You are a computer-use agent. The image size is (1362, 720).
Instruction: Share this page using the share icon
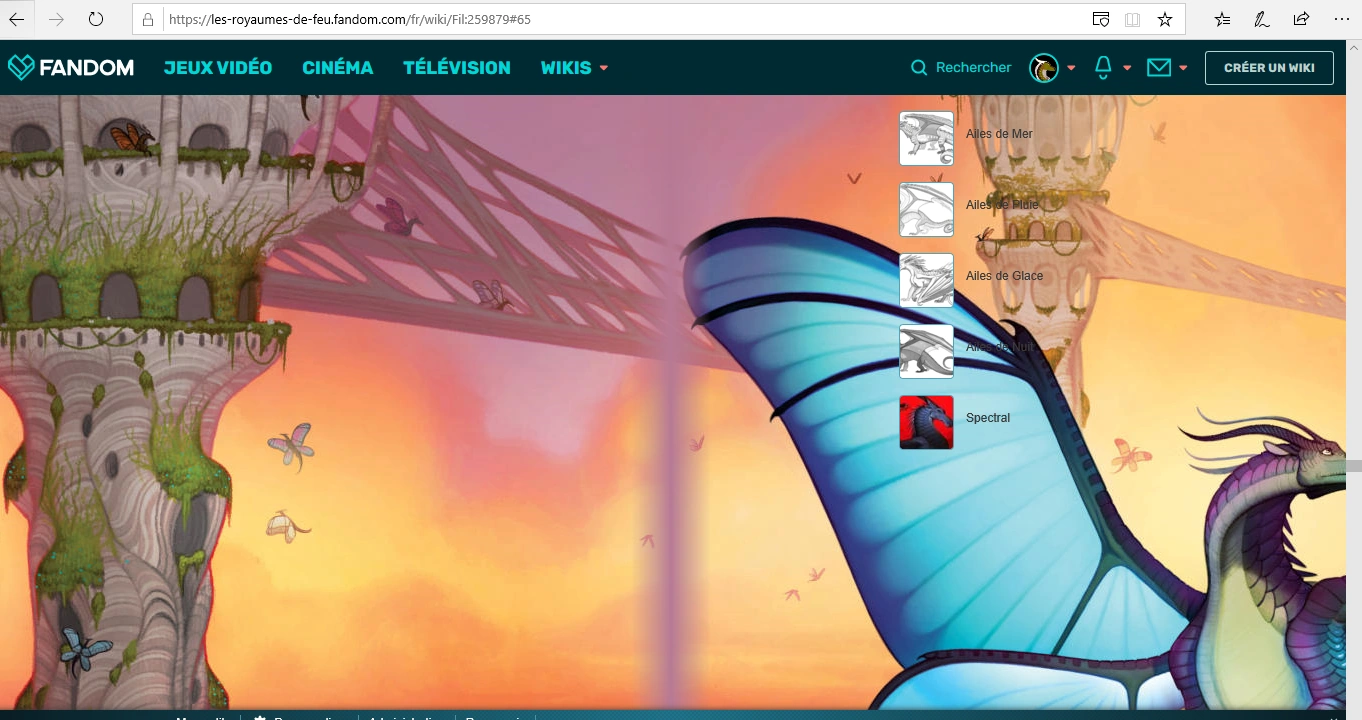1301,19
